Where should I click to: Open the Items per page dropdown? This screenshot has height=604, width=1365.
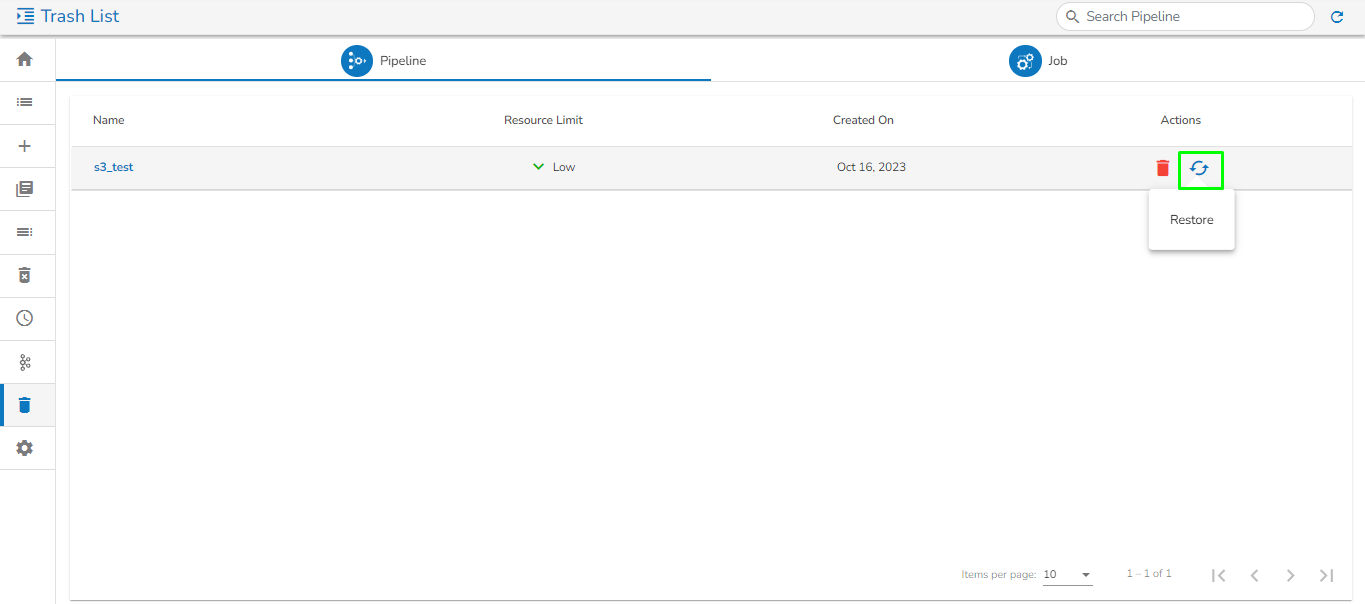pos(1067,575)
